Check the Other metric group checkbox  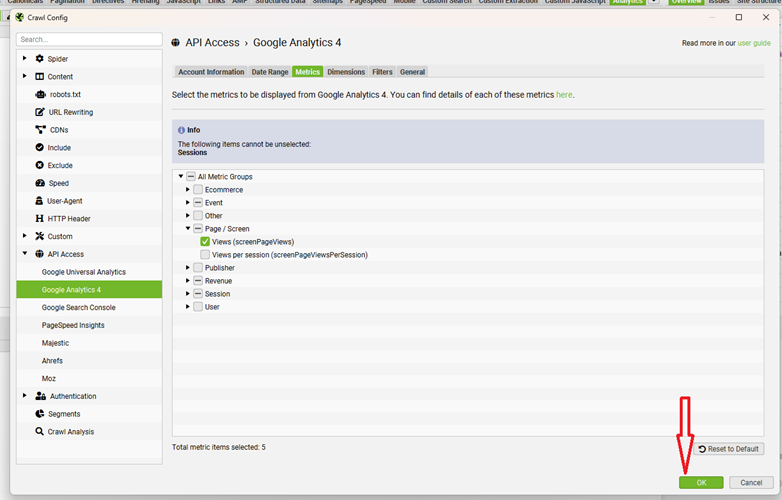[198, 215]
